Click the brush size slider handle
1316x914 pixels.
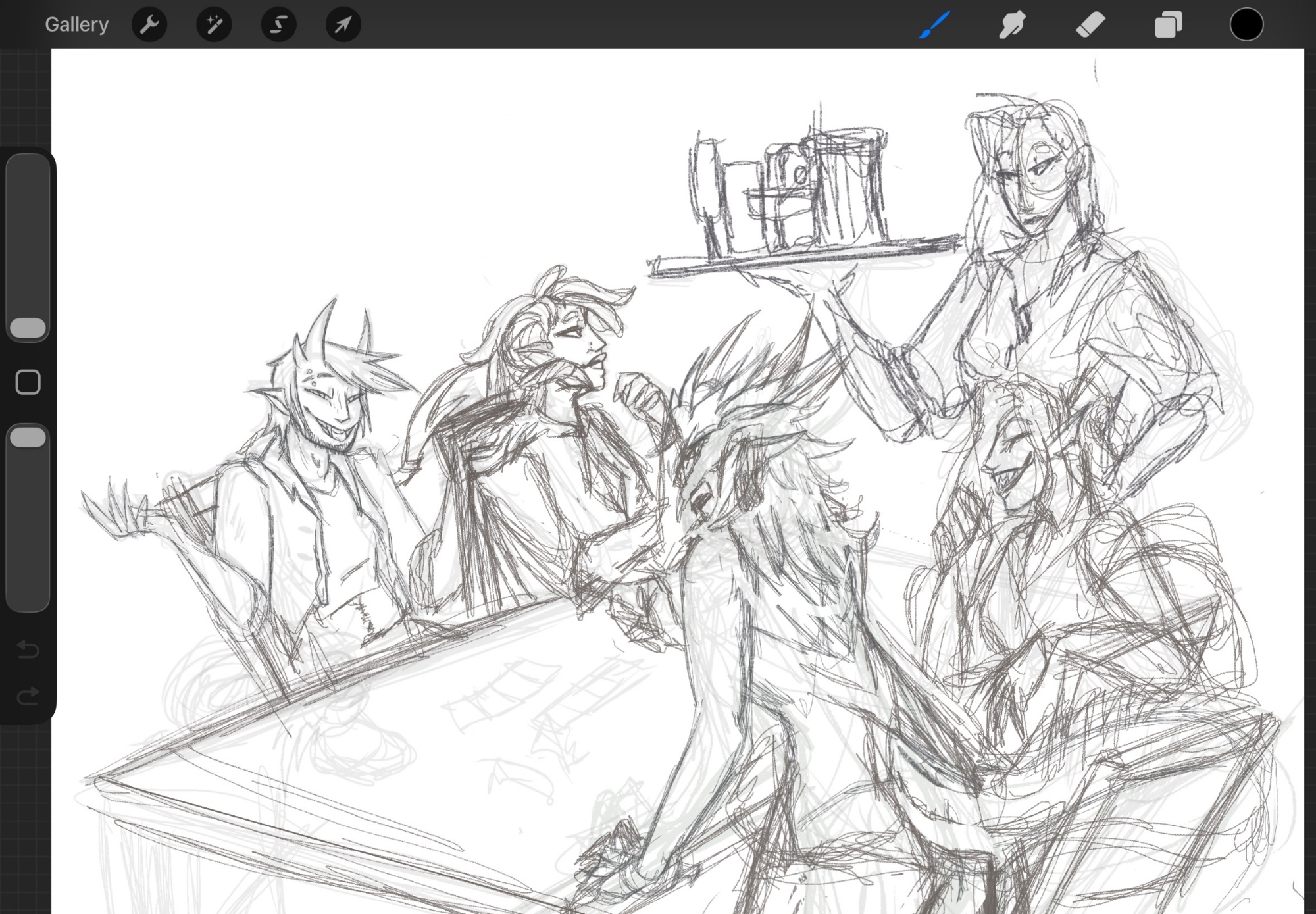click(x=28, y=328)
